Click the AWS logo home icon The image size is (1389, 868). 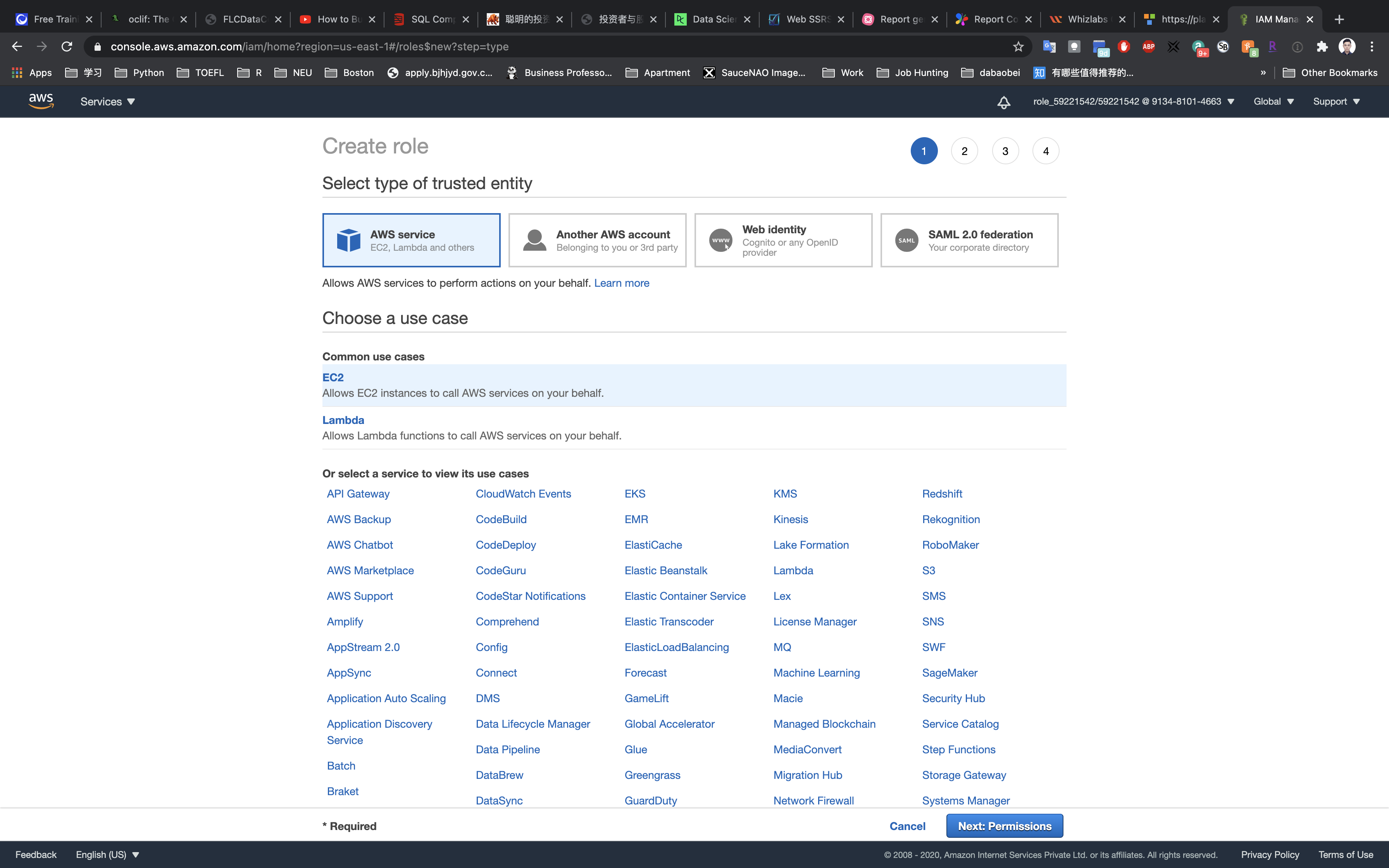click(41, 101)
